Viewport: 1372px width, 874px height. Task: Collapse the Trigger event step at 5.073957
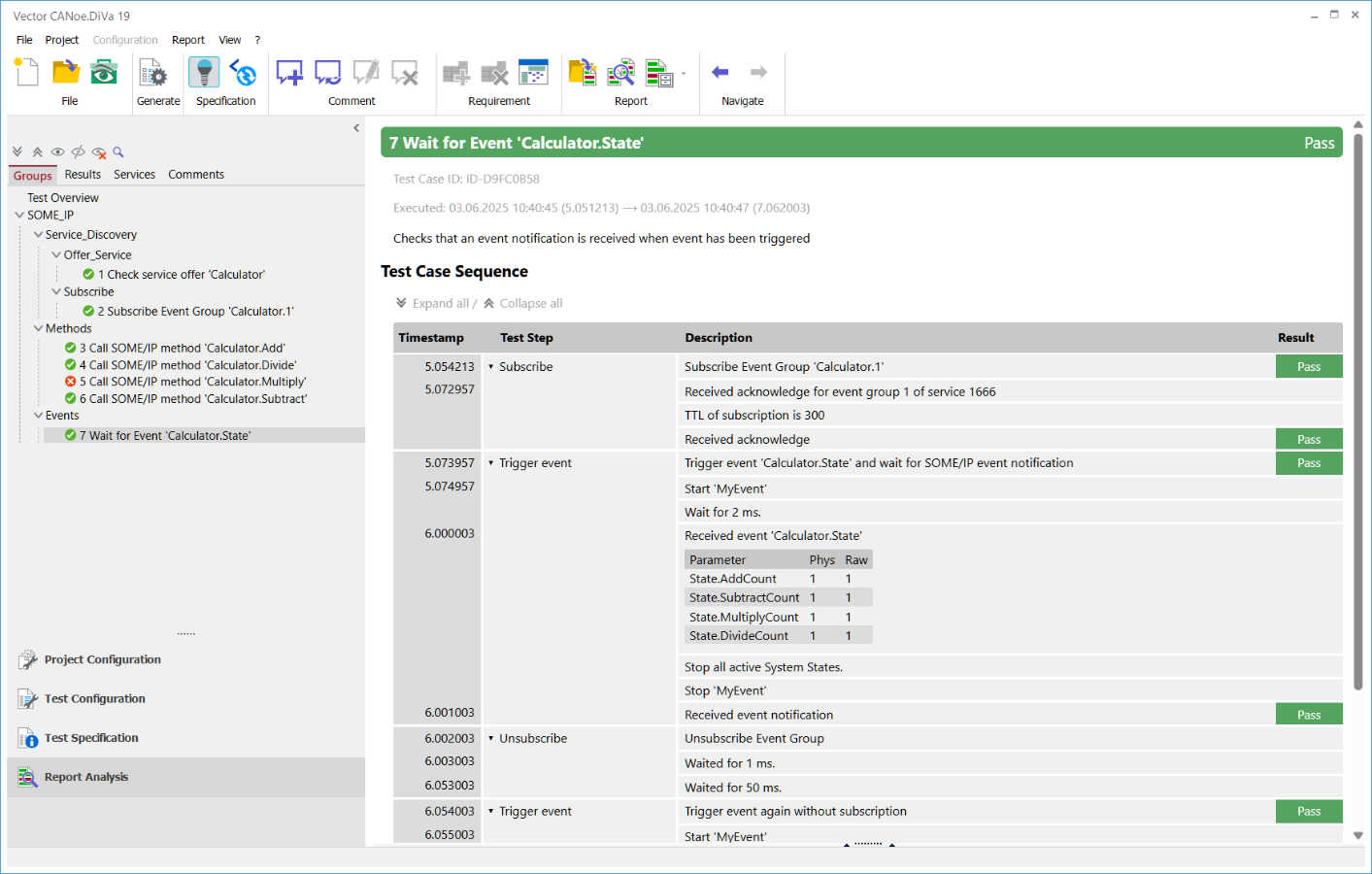click(491, 463)
